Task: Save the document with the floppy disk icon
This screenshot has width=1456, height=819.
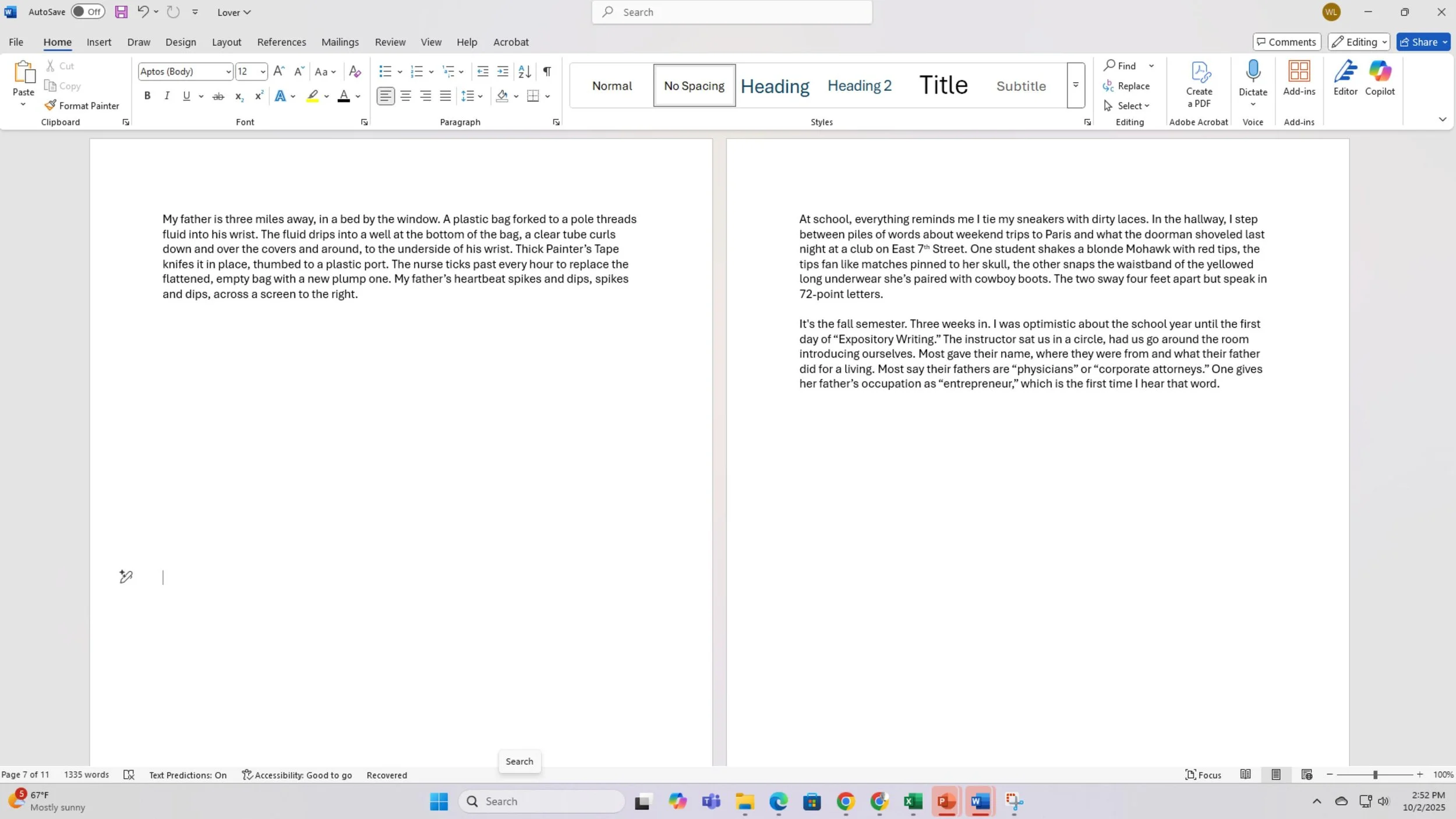Action: pos(121,12)
